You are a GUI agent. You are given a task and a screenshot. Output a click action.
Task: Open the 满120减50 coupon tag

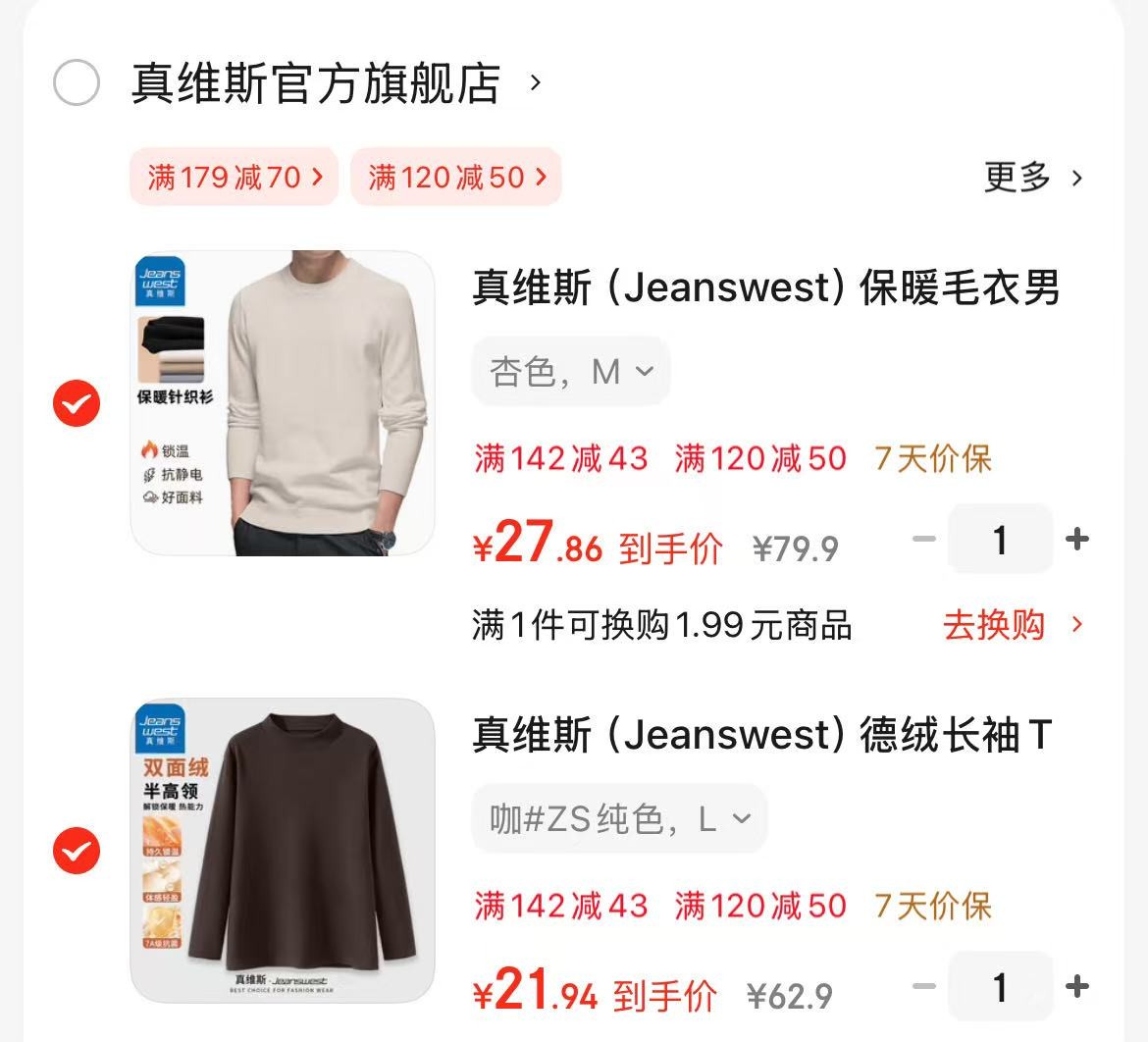(x=456, y=177)
